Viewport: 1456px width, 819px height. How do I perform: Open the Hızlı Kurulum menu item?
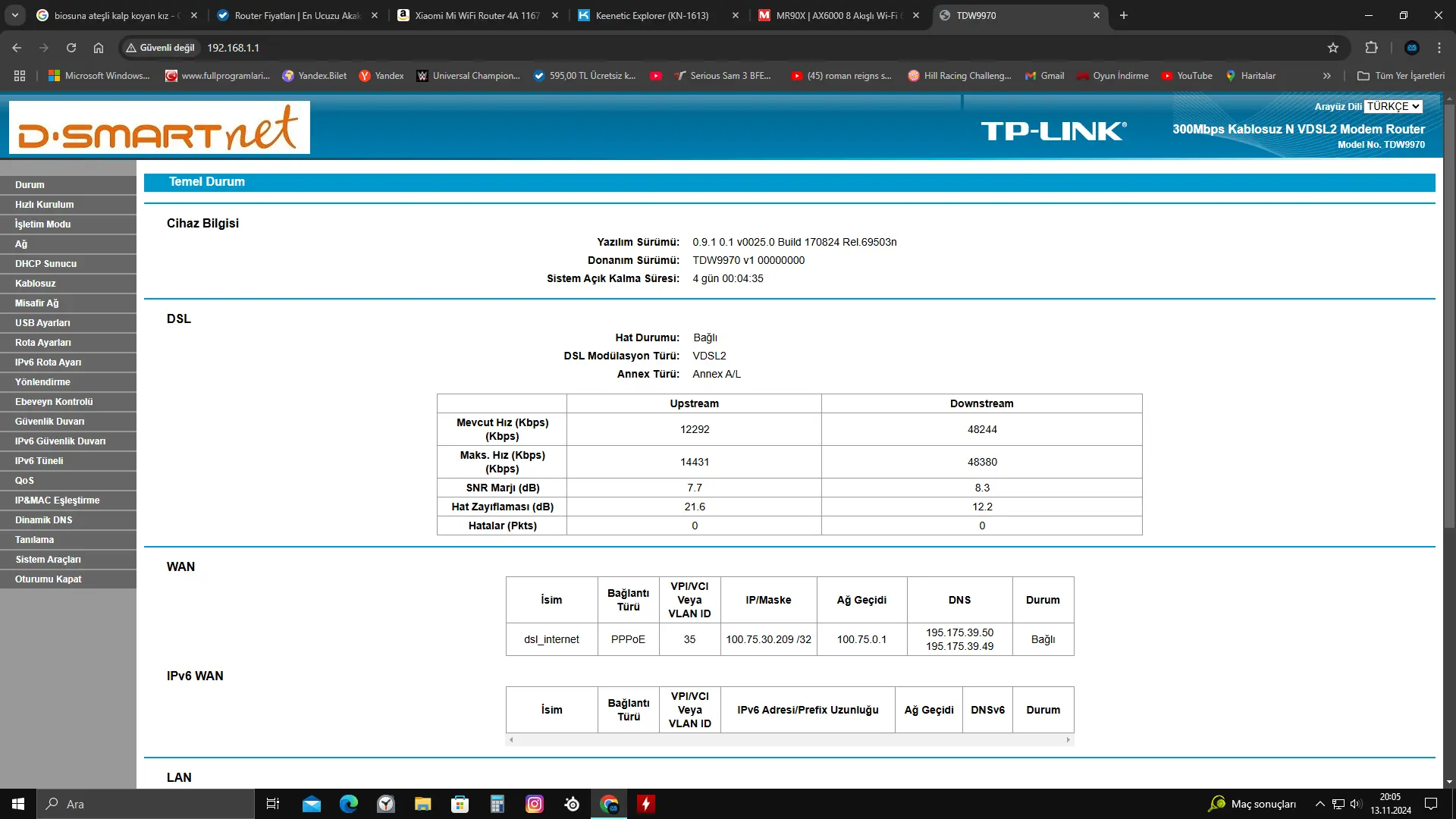(68, 205)
